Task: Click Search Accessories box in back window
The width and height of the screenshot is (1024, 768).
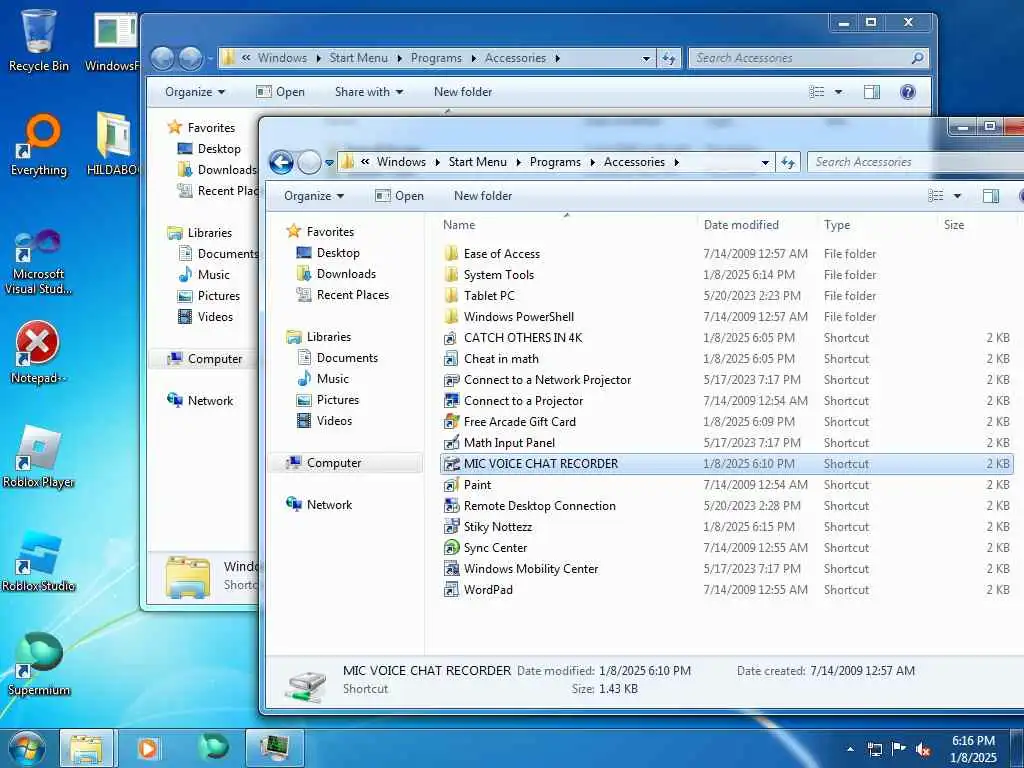Action: (808, 58)
